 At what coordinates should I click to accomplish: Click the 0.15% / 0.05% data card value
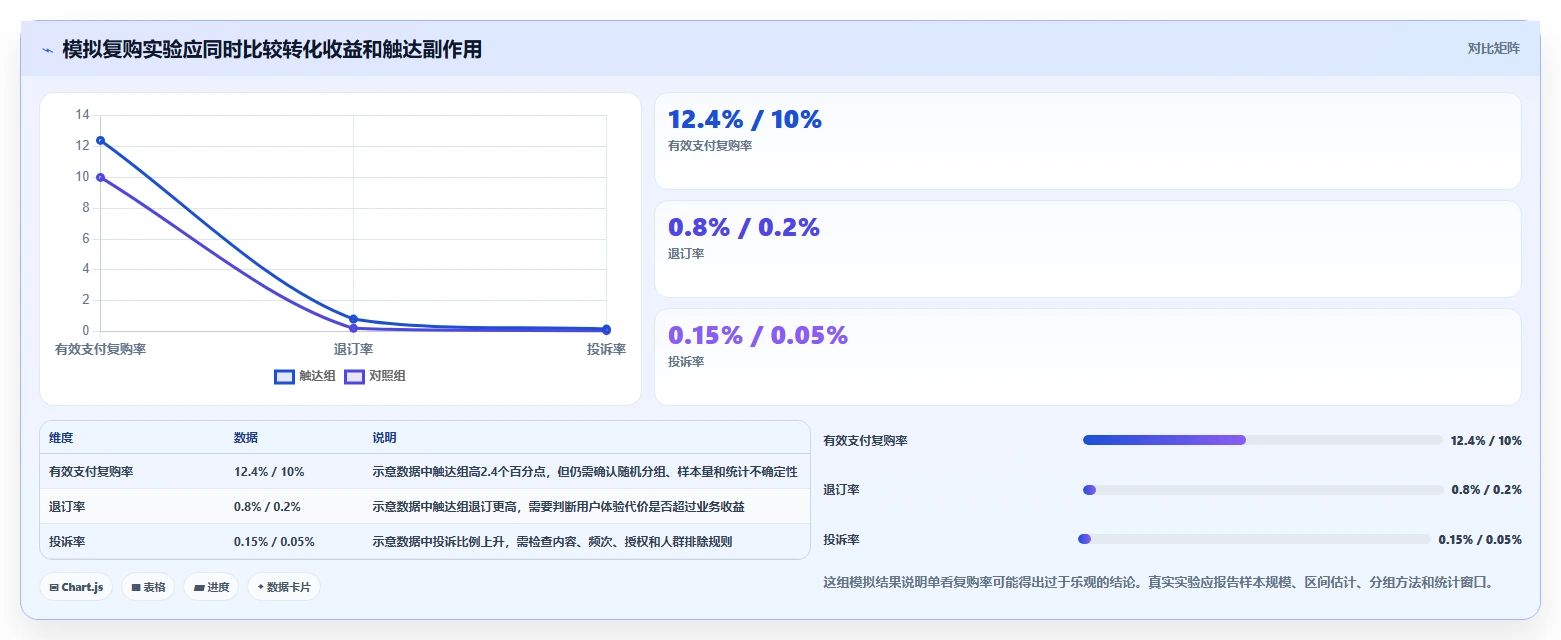[758, 335]
